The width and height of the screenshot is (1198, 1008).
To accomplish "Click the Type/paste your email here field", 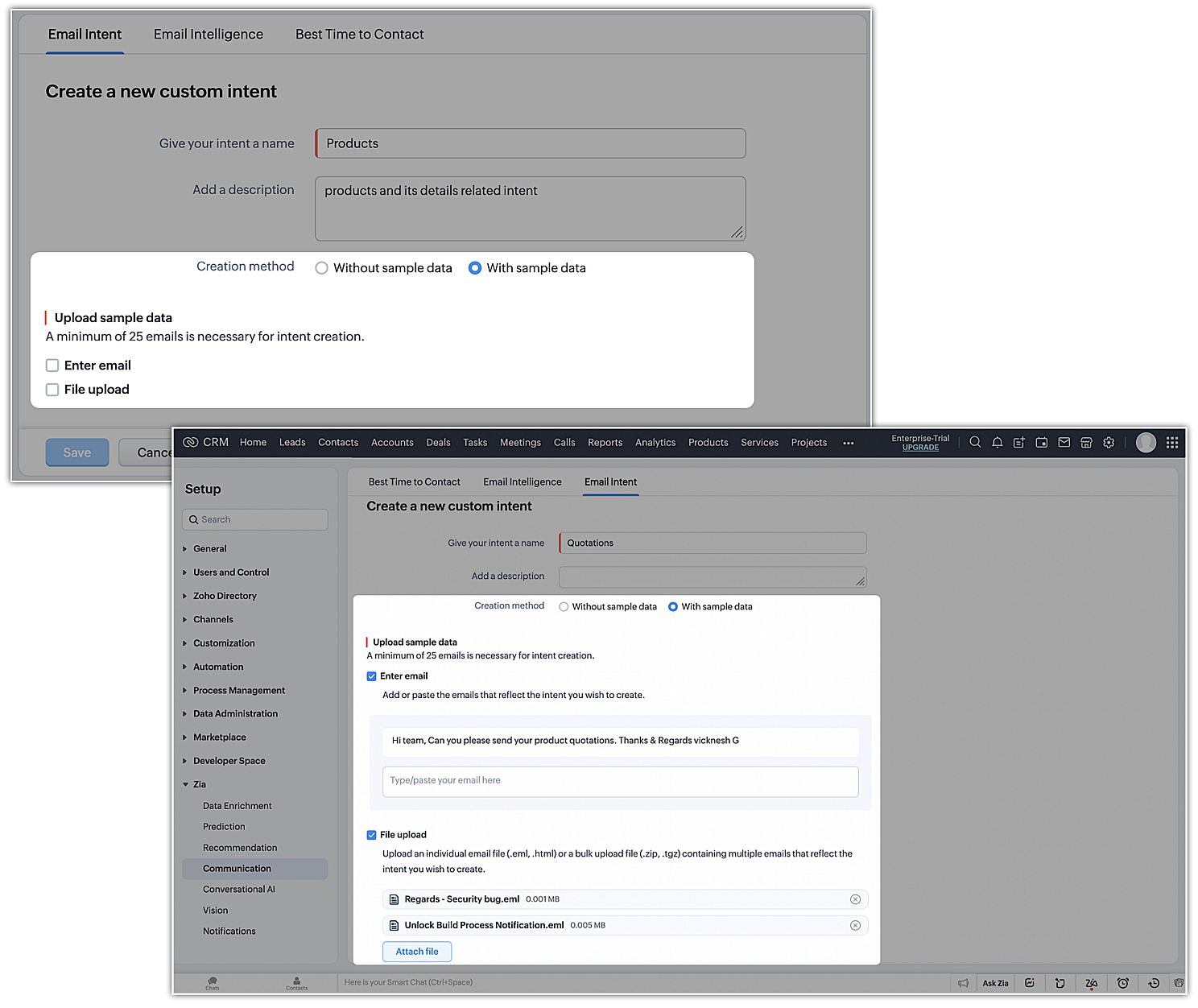I will point(620,781).
